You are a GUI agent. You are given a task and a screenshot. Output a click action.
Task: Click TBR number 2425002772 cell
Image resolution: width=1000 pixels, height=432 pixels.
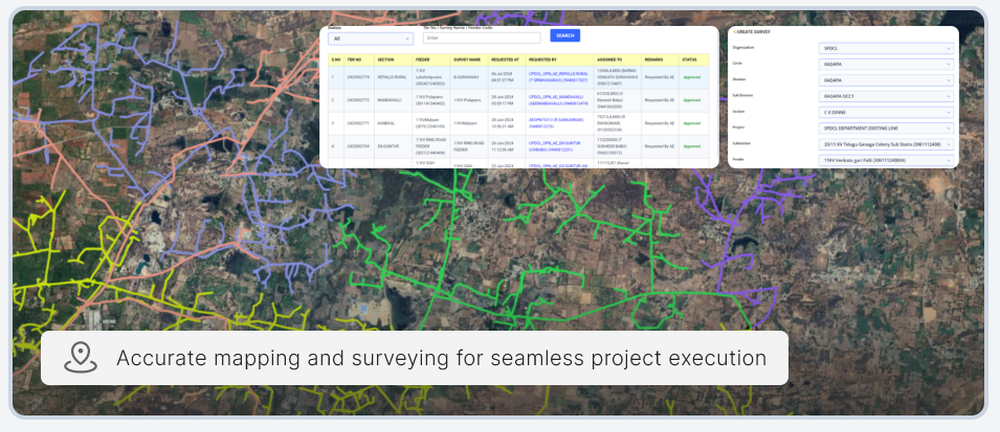click(x=358, y=100)
